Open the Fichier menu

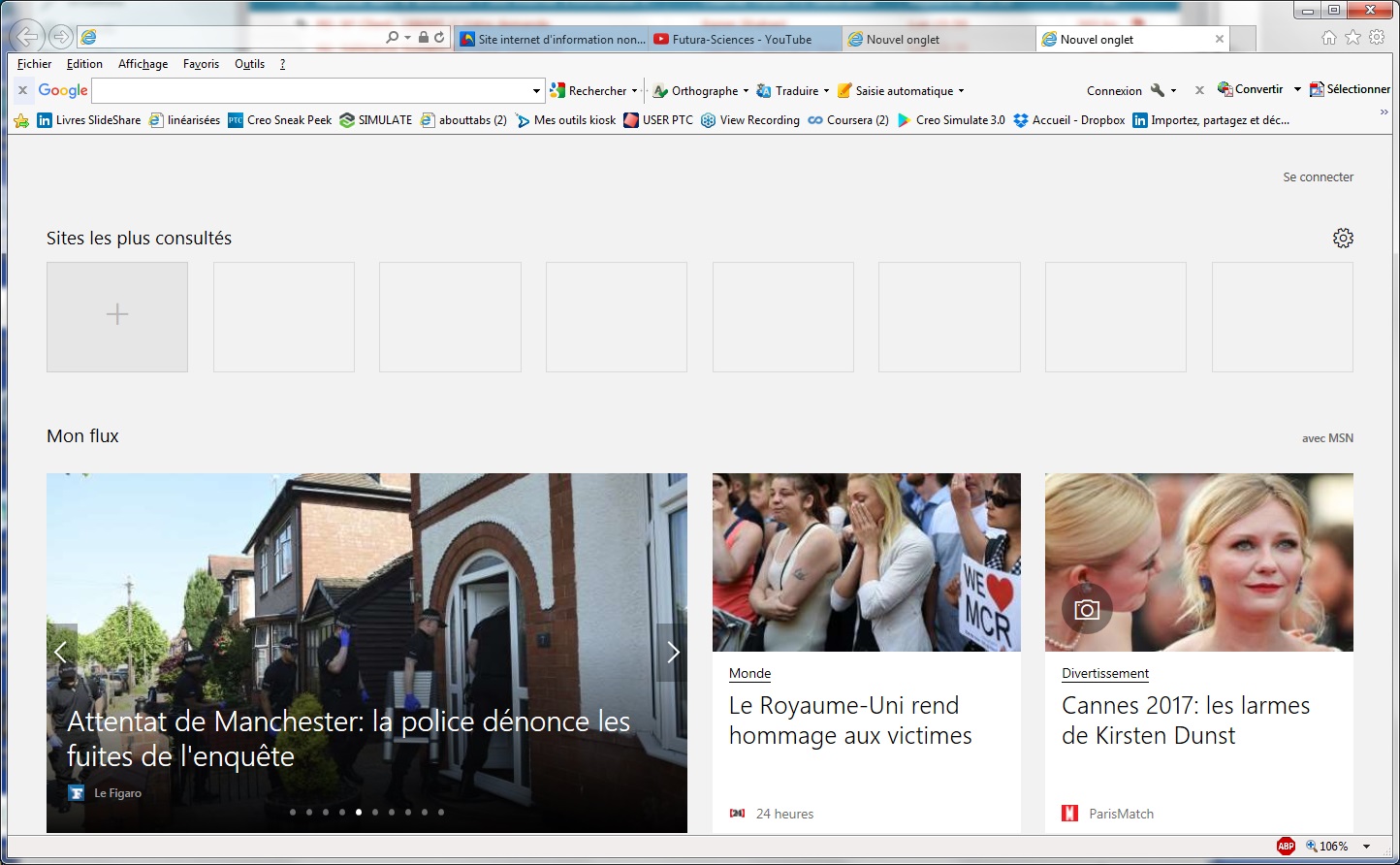coord(35,64)
